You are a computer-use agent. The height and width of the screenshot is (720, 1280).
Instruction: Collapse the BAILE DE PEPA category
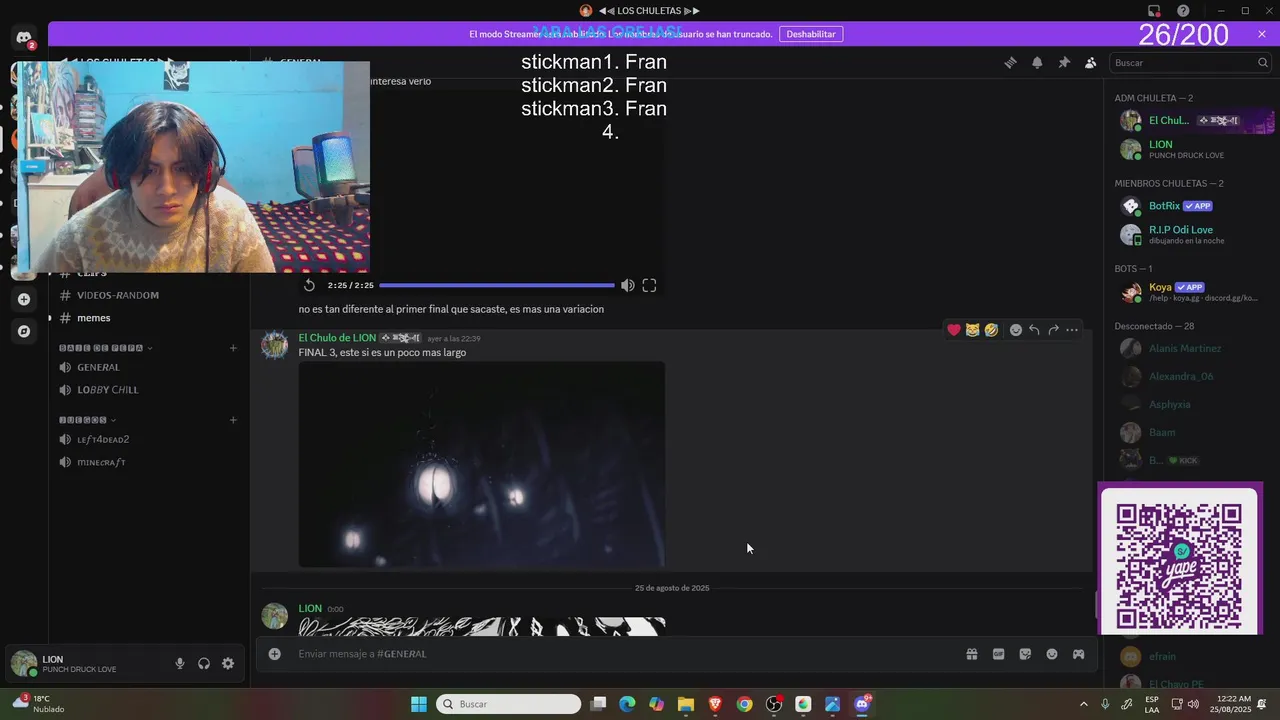click(106, 348)
